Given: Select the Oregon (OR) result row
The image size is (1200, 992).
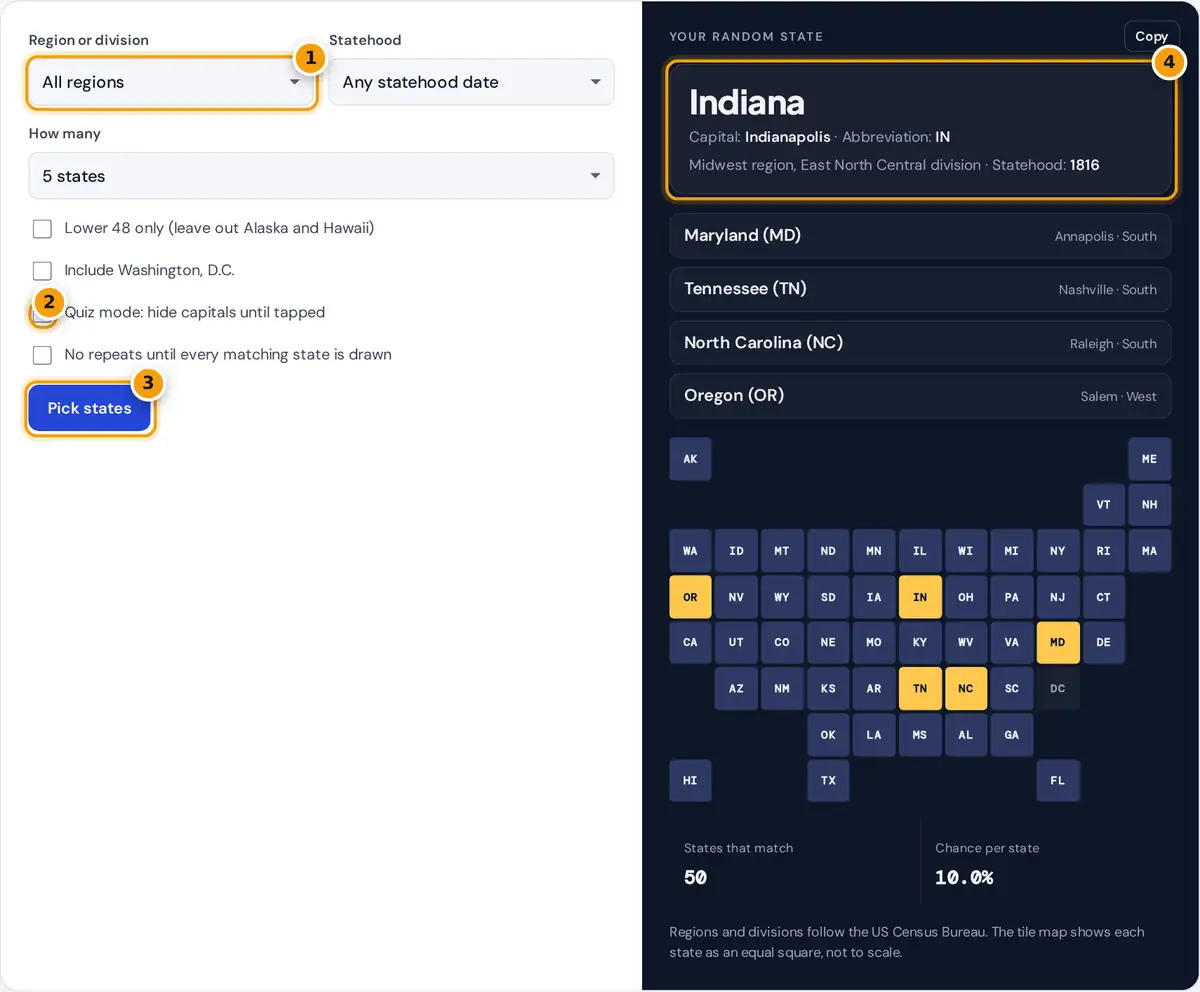Looking at the screenshot, I should tap(920, 395).
